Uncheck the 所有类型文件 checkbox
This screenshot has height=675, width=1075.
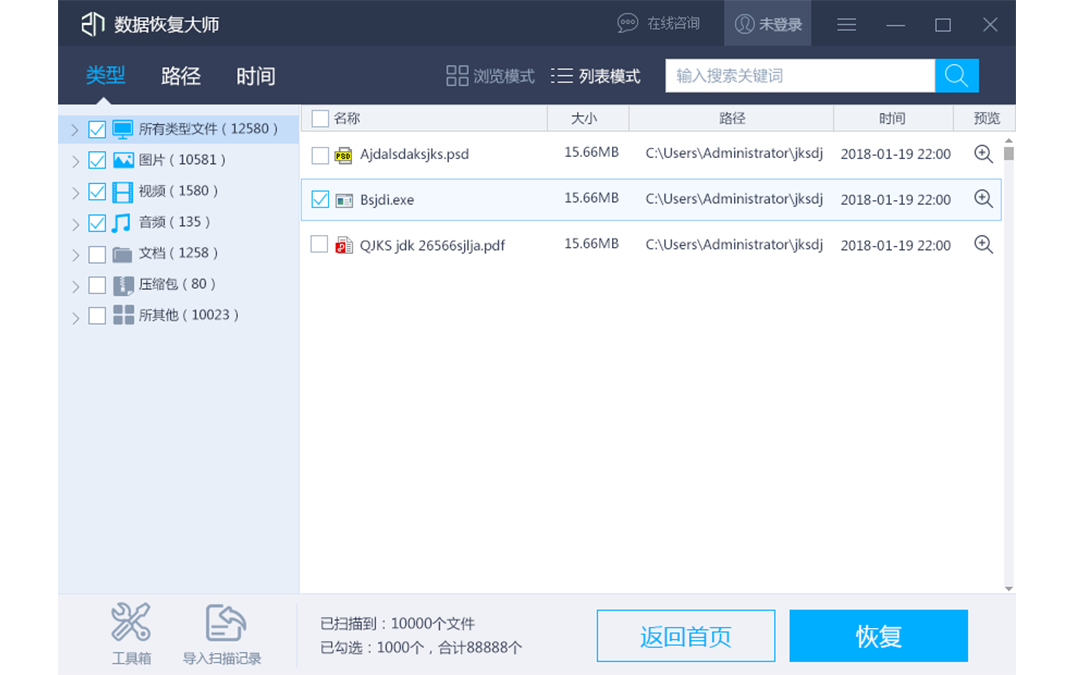tap(96, 129)
